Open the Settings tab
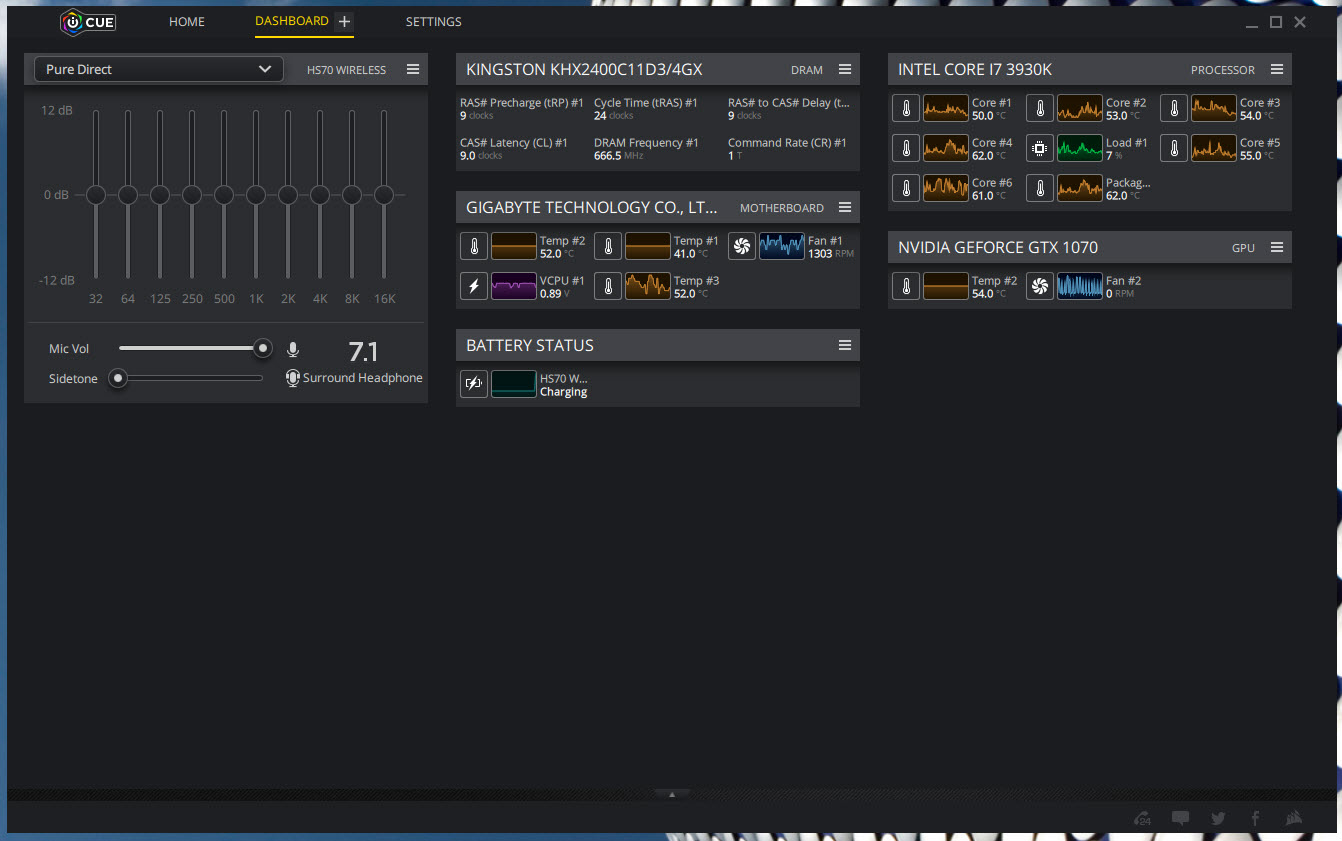This screenshot has height=841, width=1342. (434, 21)
